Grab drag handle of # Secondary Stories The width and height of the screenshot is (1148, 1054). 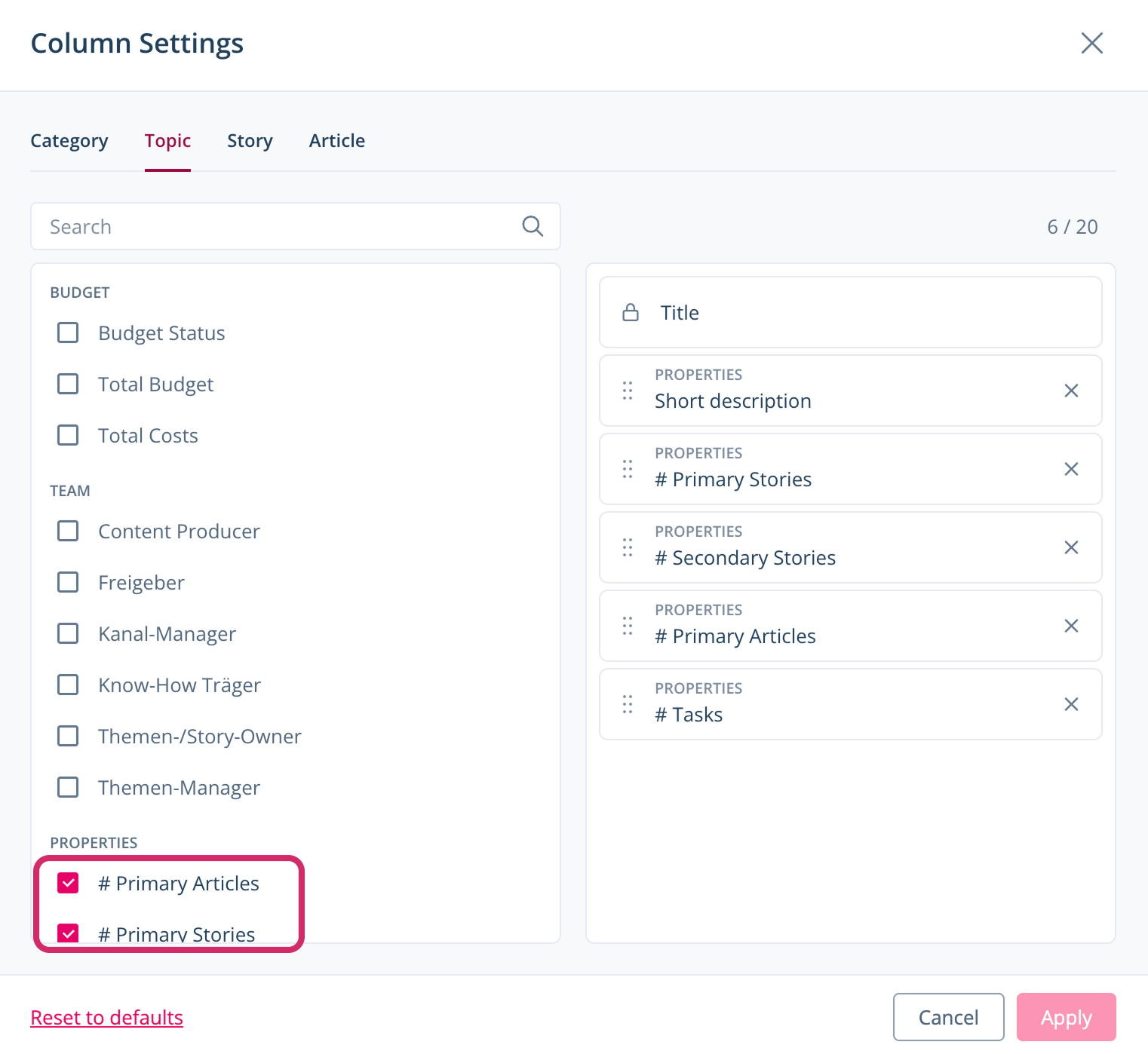pos(628,547)
